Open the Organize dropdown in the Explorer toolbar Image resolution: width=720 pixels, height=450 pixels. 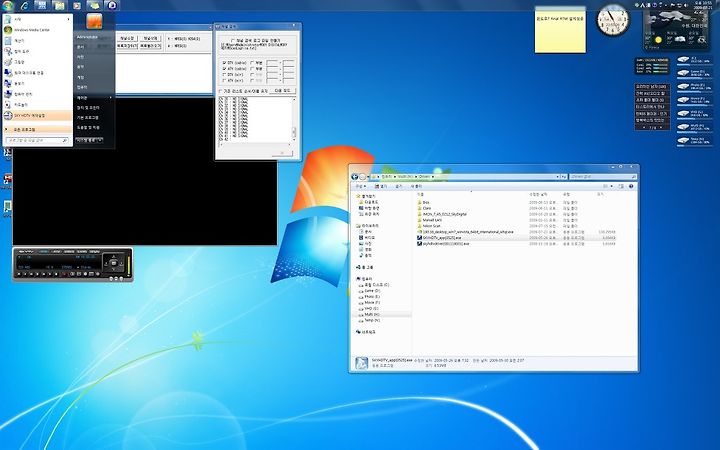tap(360, 186)
